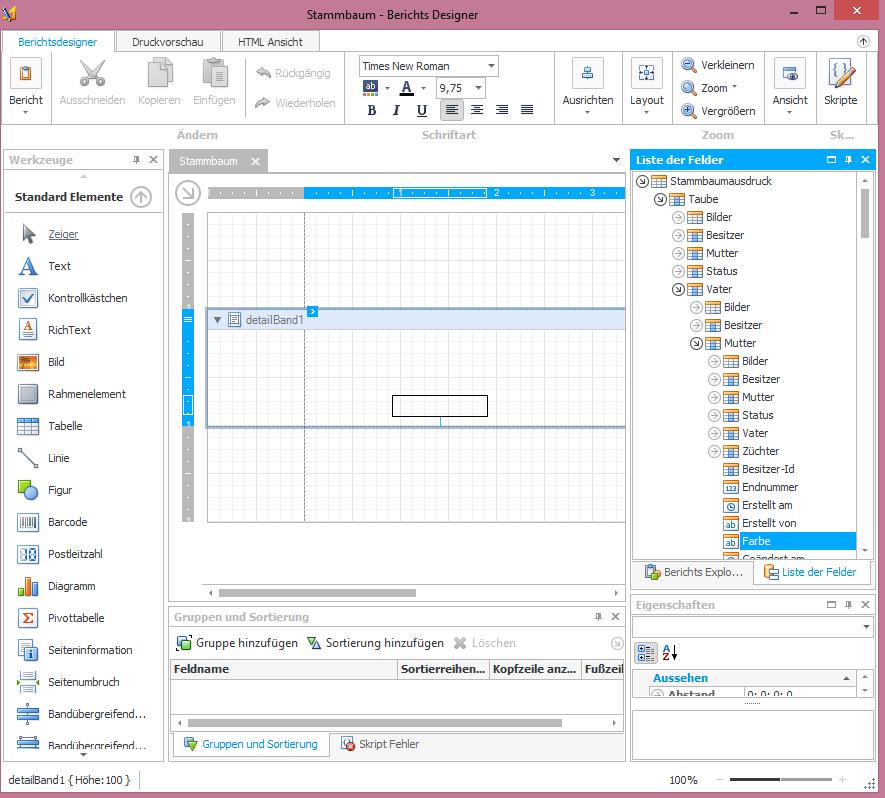Switch to the Druckvorschau tab
885x798 pixels.
pyautogui.click(x=168, y=42)
